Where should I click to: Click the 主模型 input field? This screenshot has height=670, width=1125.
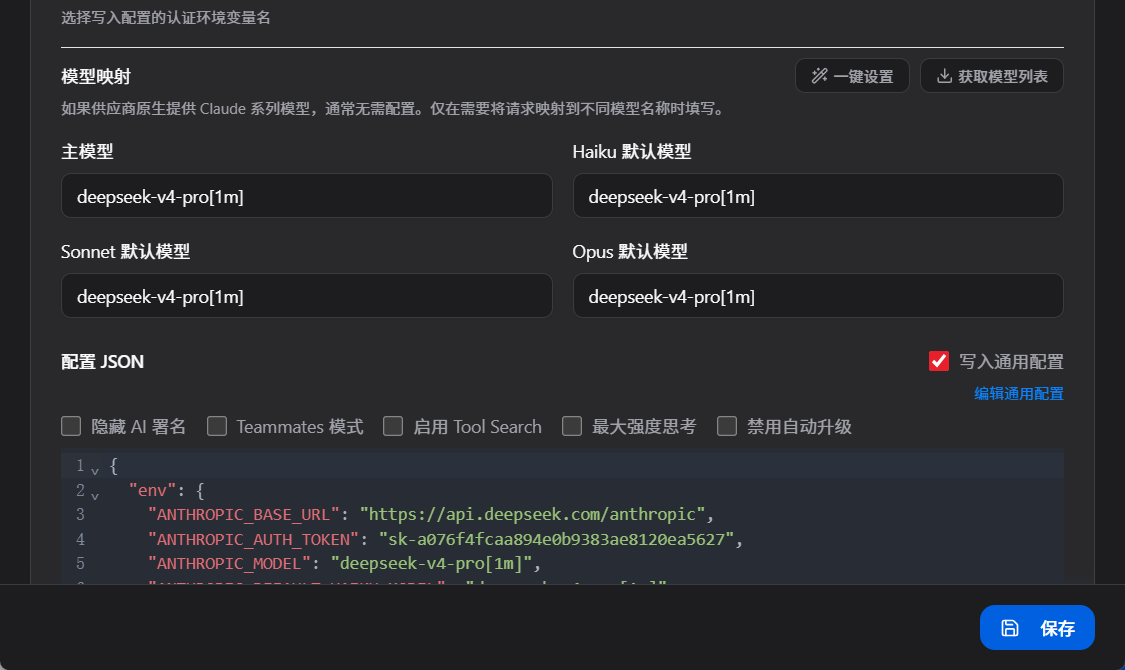(306, 196)
